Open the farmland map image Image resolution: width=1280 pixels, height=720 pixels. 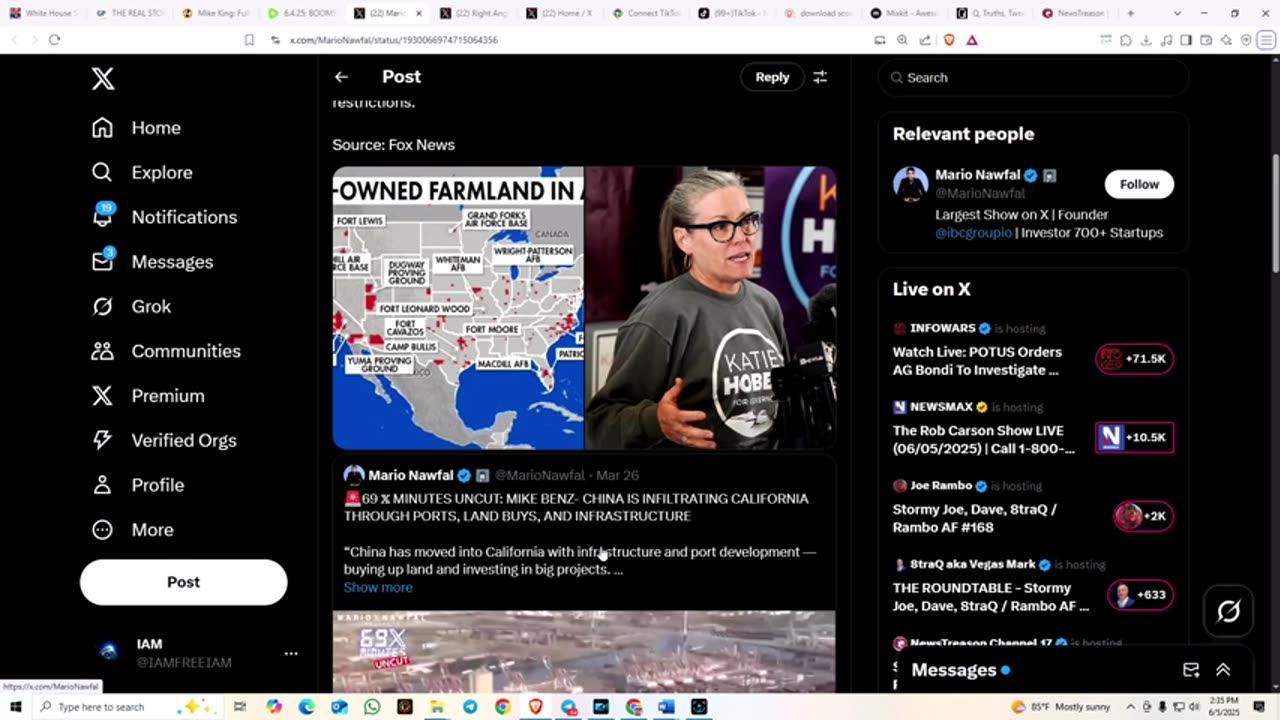[458, 308]
